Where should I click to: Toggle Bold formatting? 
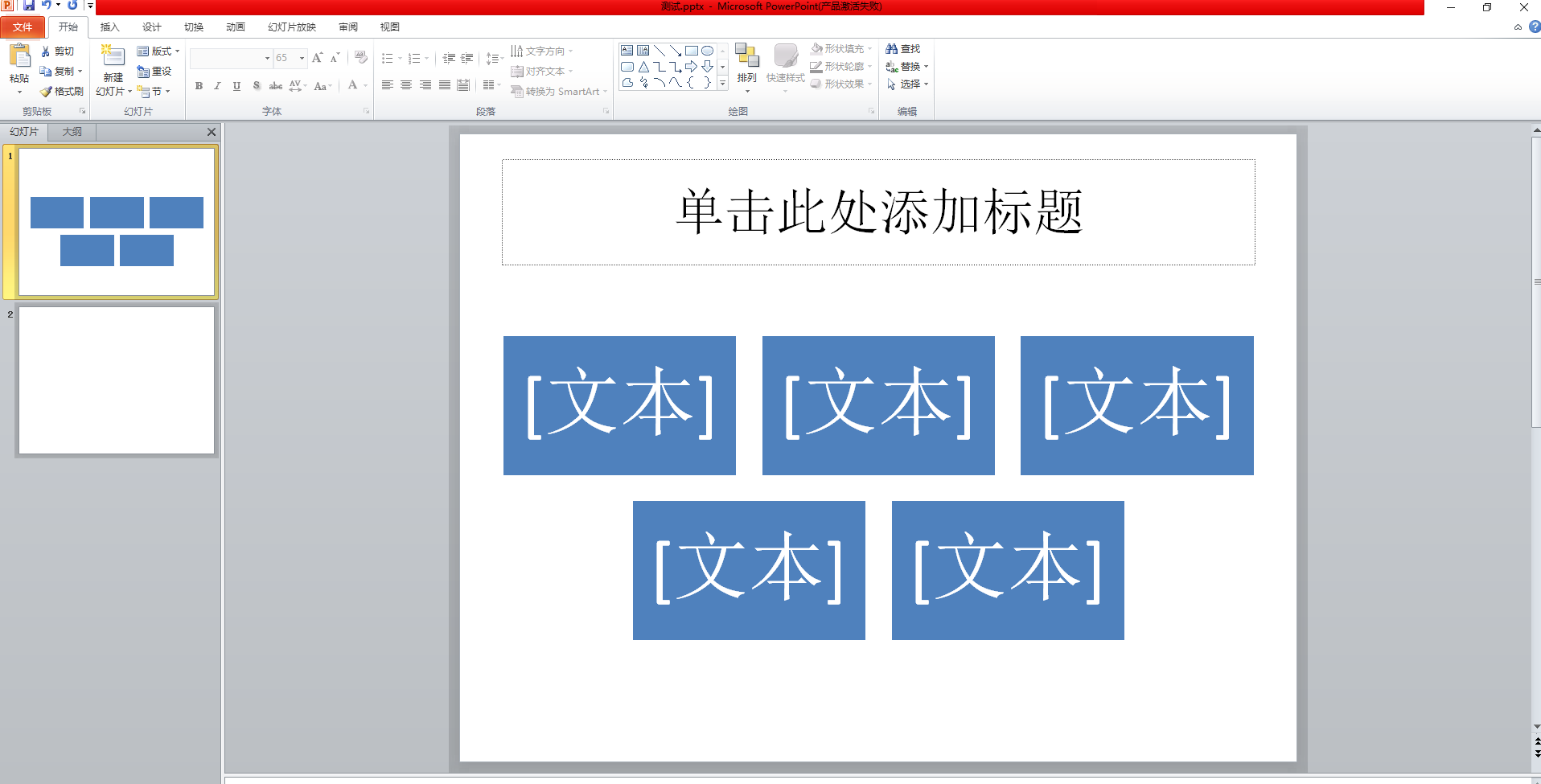[x=199, y=85]
